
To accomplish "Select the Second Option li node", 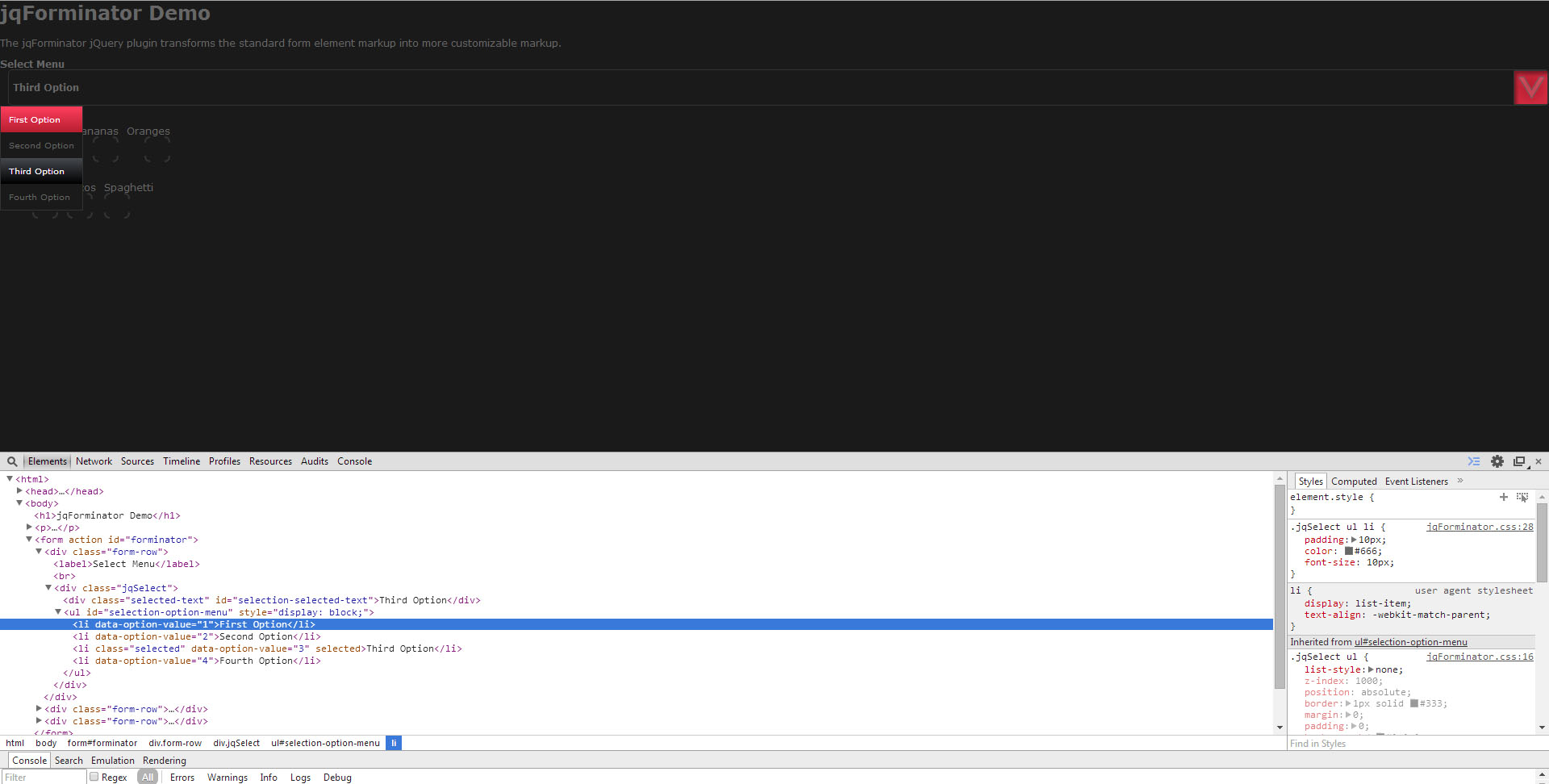I will [x=196, y=636].
